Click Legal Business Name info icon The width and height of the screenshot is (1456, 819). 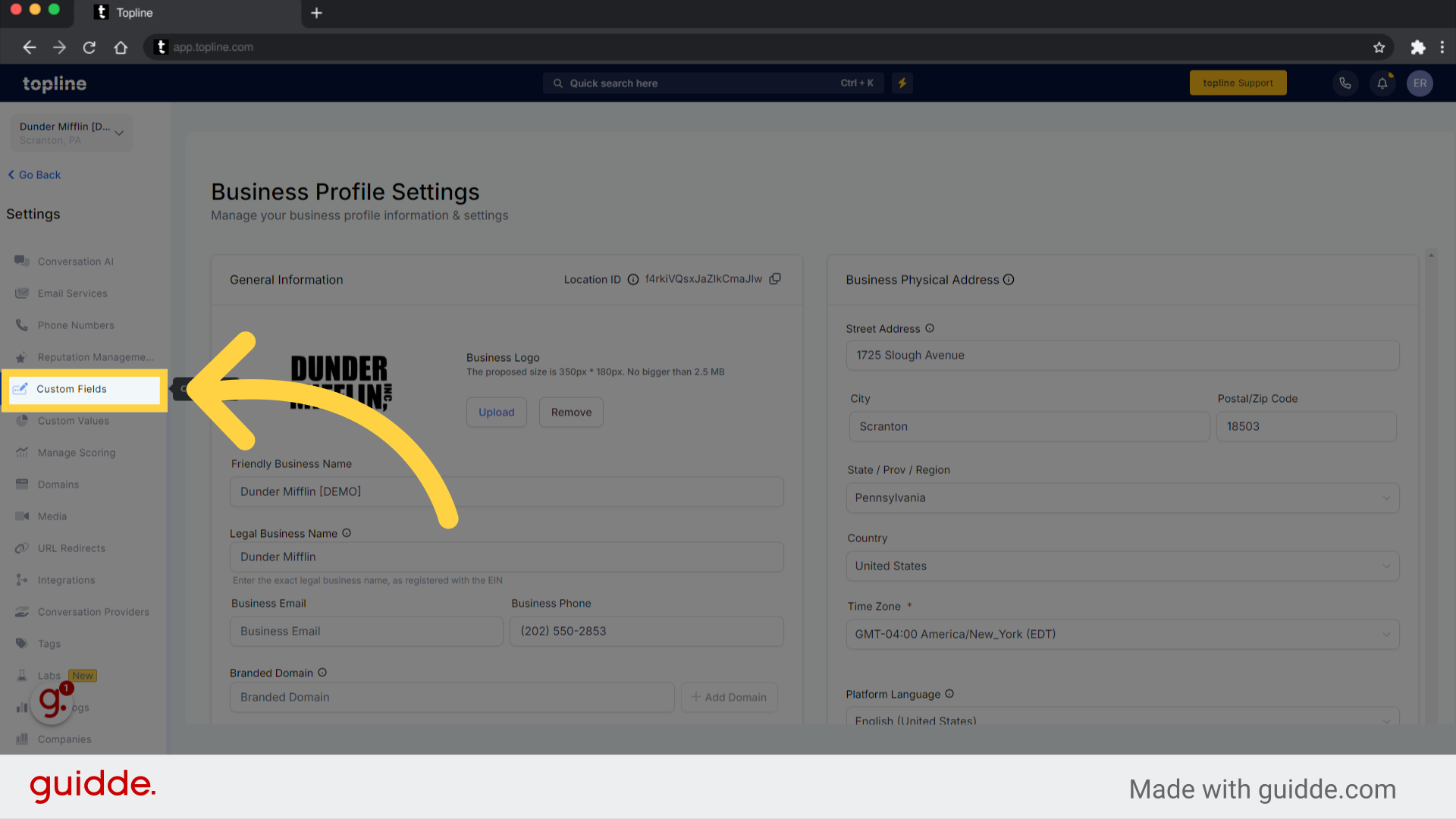coord(347,533)
